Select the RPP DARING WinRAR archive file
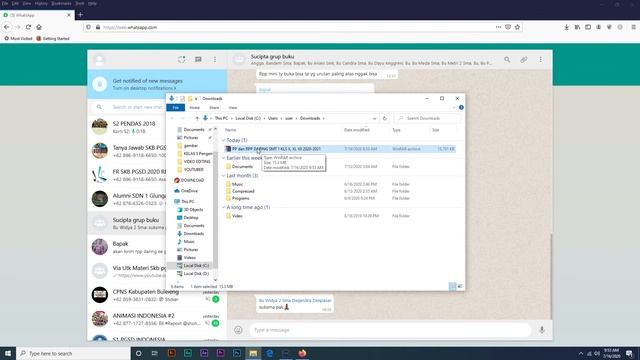The height and width of the screenshot is (360, 640). tap(340, 149)
